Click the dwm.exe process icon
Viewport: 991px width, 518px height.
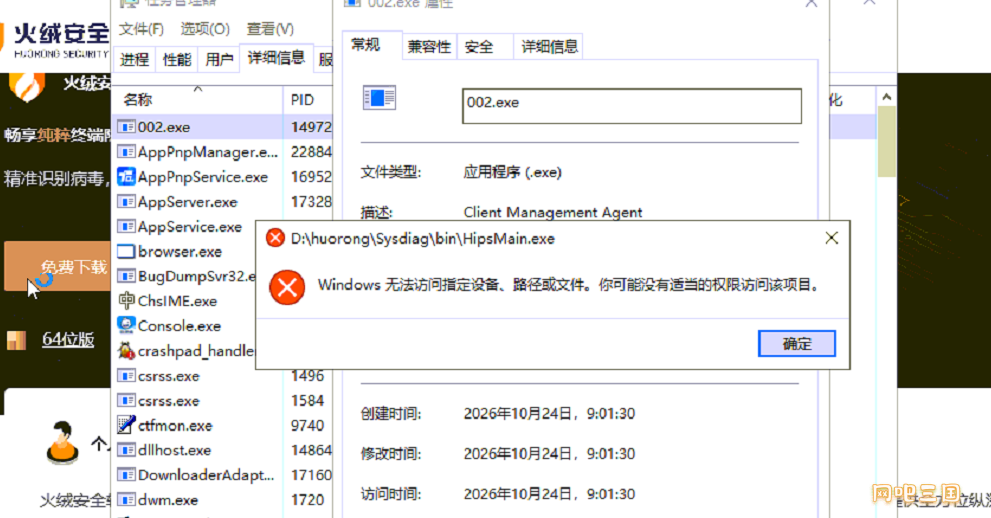[x=126, y=500]
